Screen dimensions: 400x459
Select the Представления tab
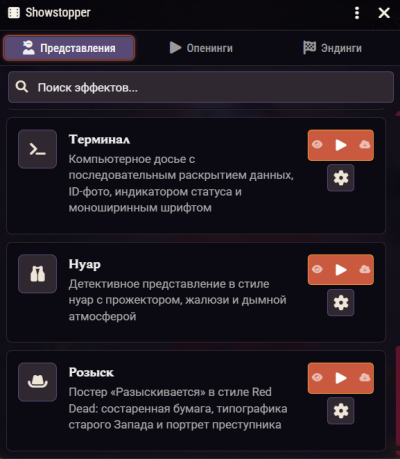69,48
